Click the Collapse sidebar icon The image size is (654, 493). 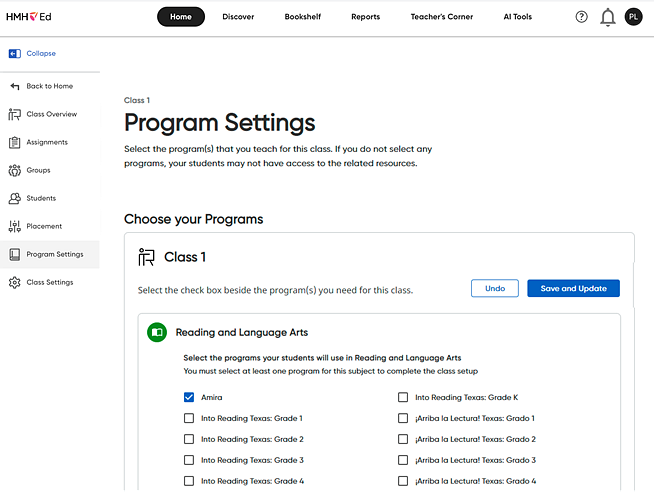[x=15, y=53]
